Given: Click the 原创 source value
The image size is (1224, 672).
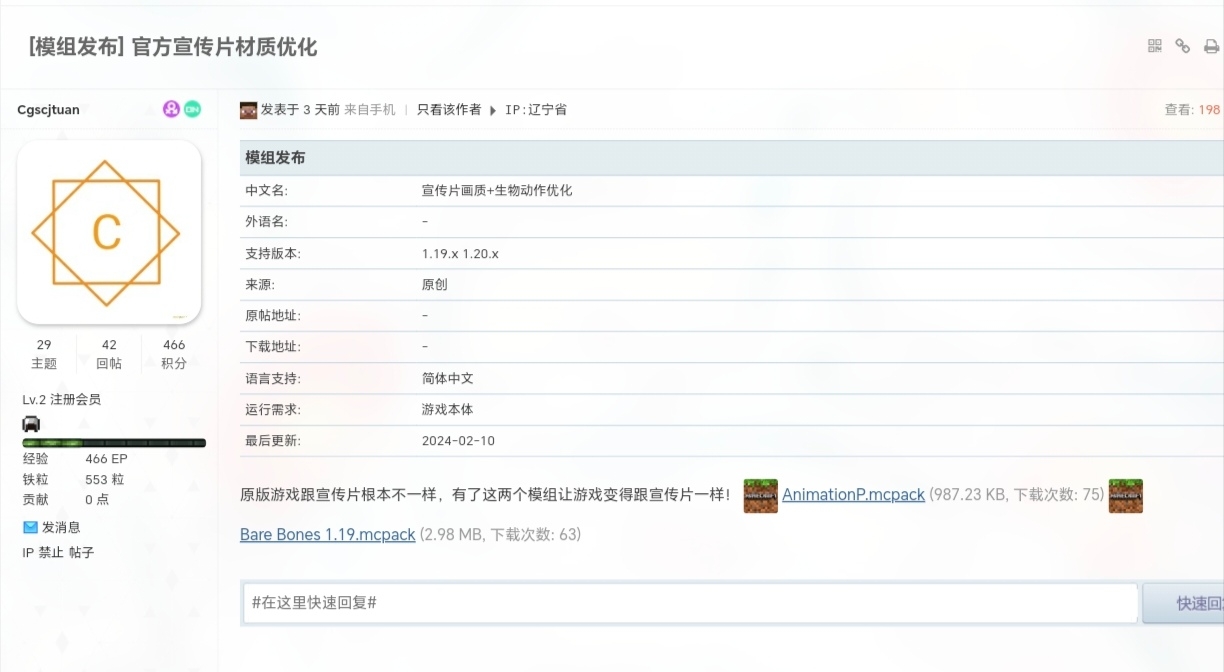Looking at the screenshot, I should (435, 284).
